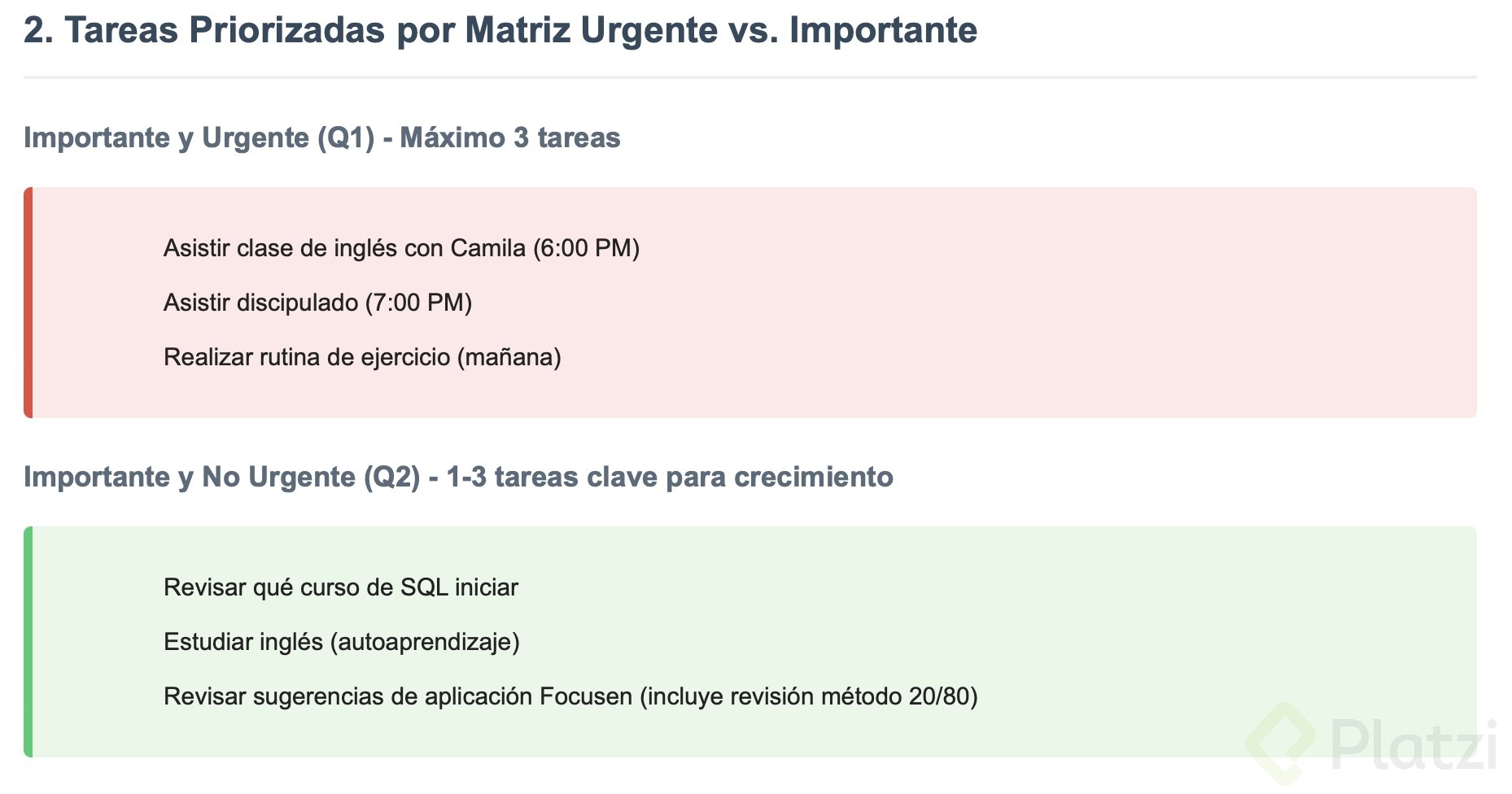Click the "(6:00 PM)" time text

click(586, 248)
